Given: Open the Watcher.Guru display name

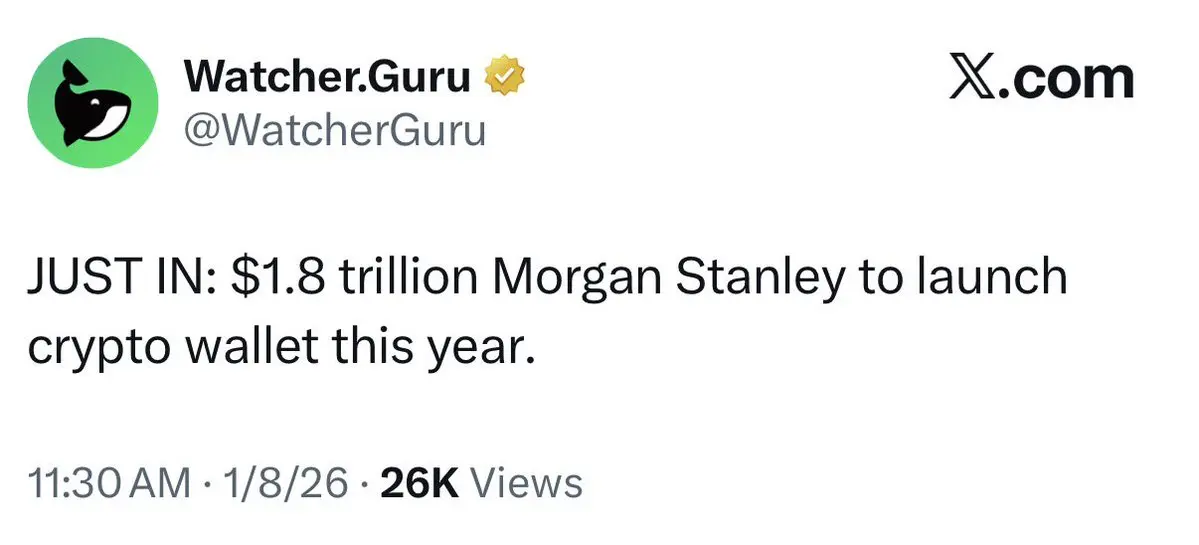Looking at the screenshot, I should pyautogui.click(x=328, y=78).
